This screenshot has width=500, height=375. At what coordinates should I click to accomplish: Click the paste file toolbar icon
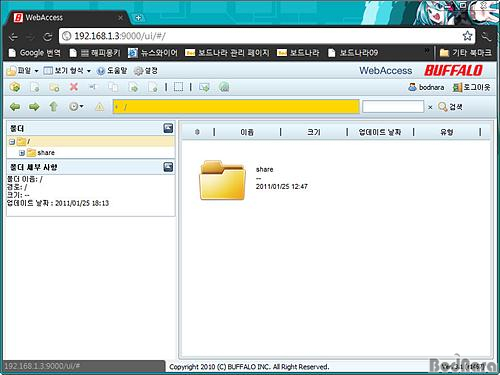(153, 87)
